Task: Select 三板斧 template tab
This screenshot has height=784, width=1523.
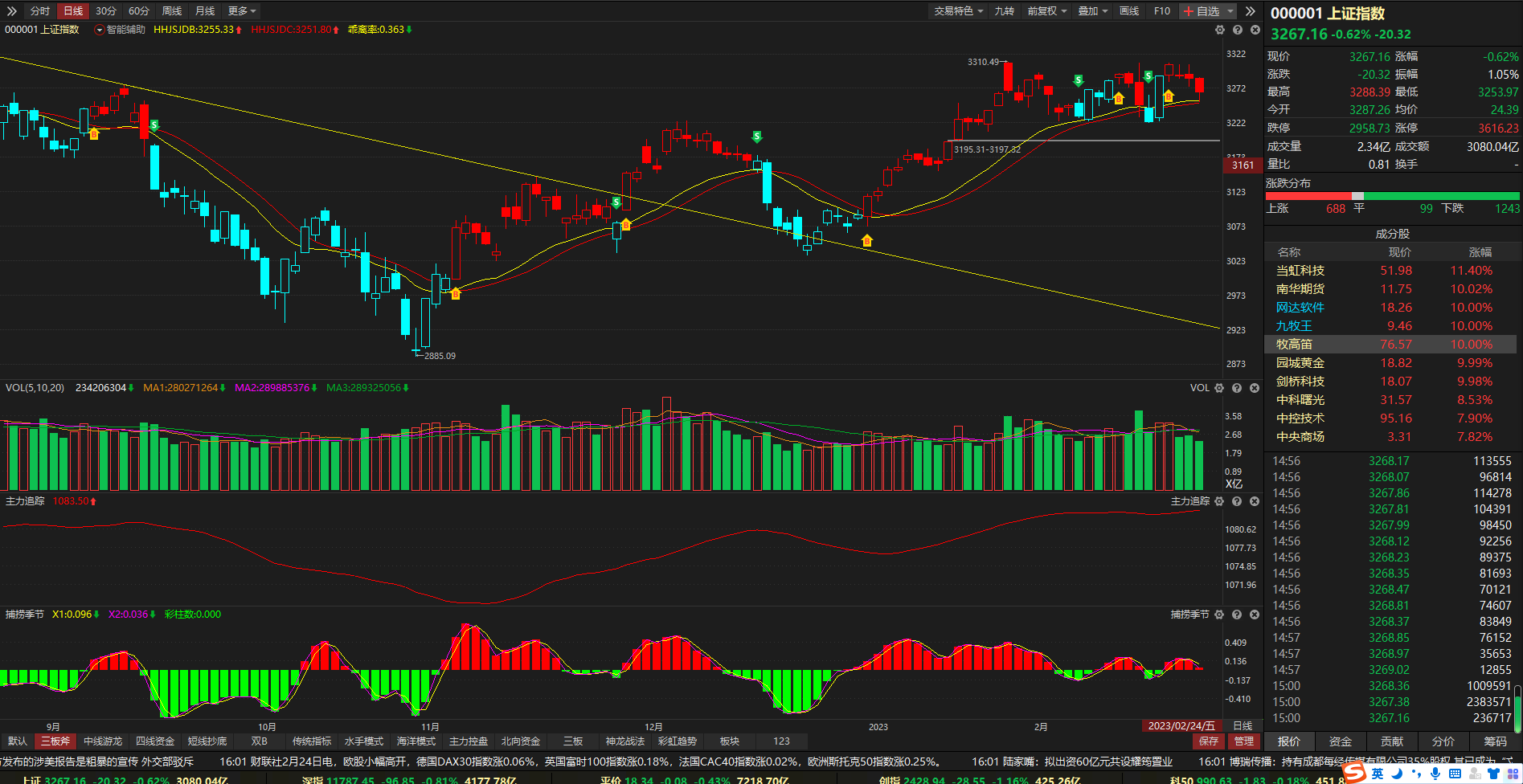Action: pyautogui.click(x=55, y=741)
